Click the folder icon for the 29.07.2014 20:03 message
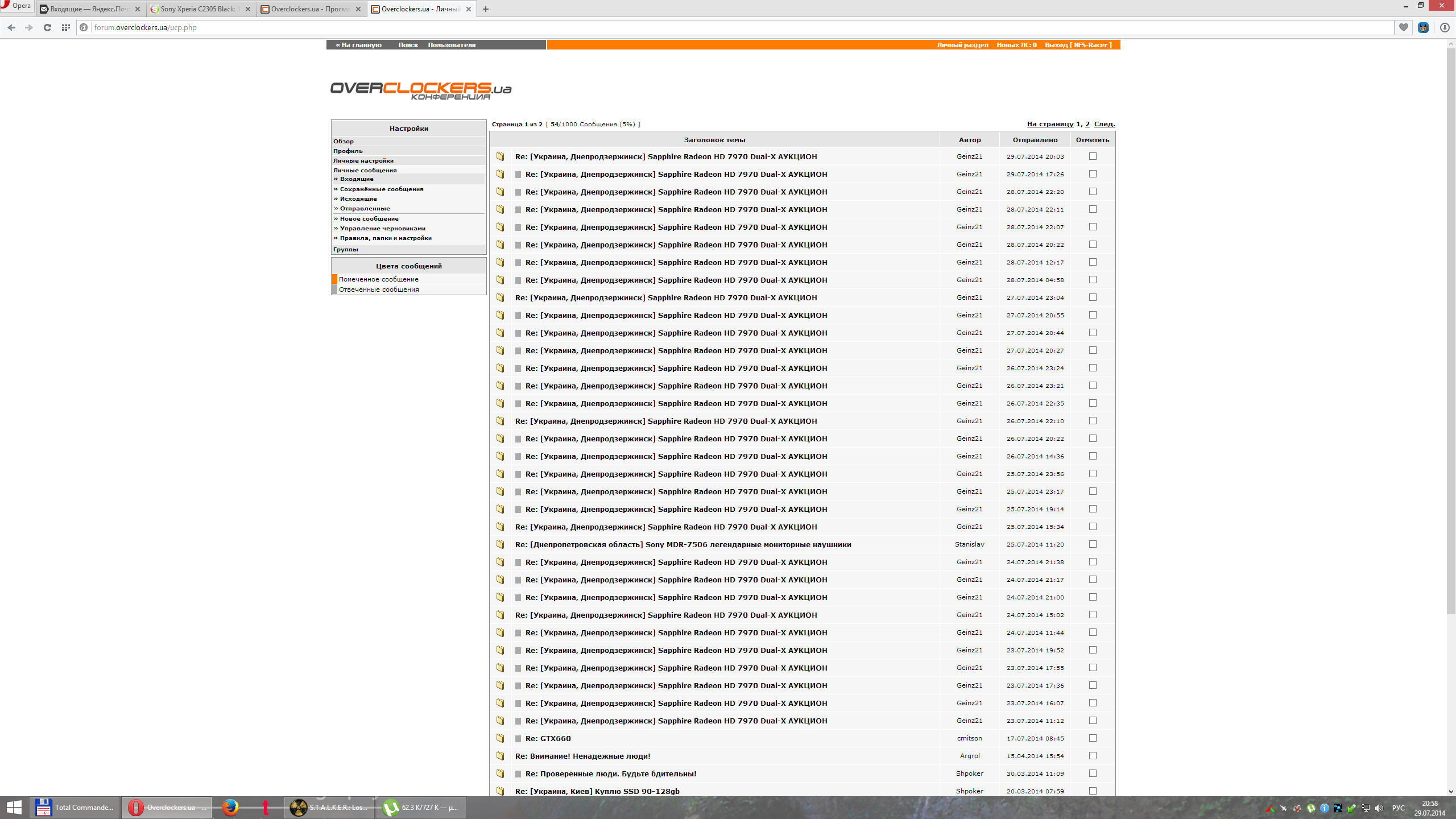1456x819 pixels. [500, 156]
